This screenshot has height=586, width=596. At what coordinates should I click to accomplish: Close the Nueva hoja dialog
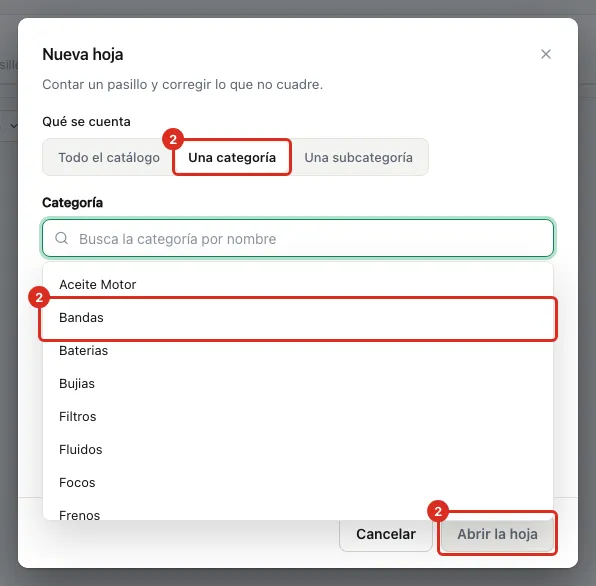[546, 54]
